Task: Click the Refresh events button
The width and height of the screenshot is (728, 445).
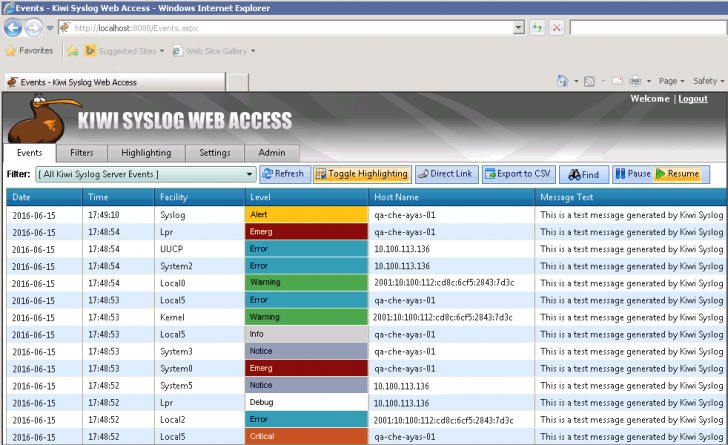Action: point(285,174)
